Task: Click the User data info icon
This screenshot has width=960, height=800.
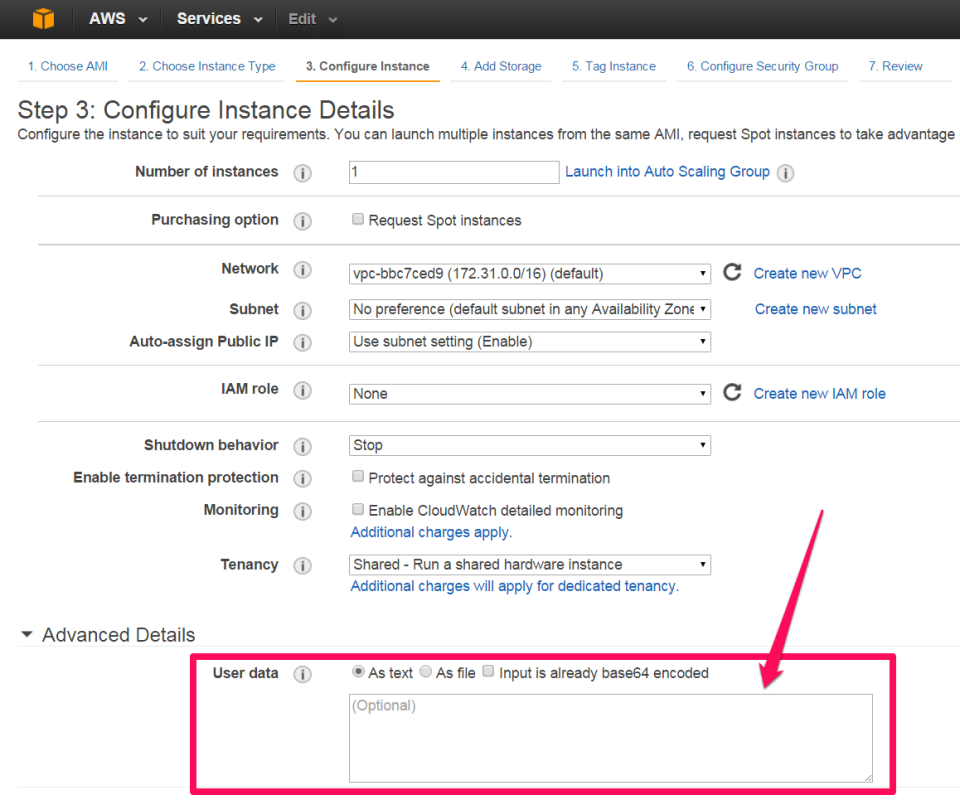Action: (302, 675)
